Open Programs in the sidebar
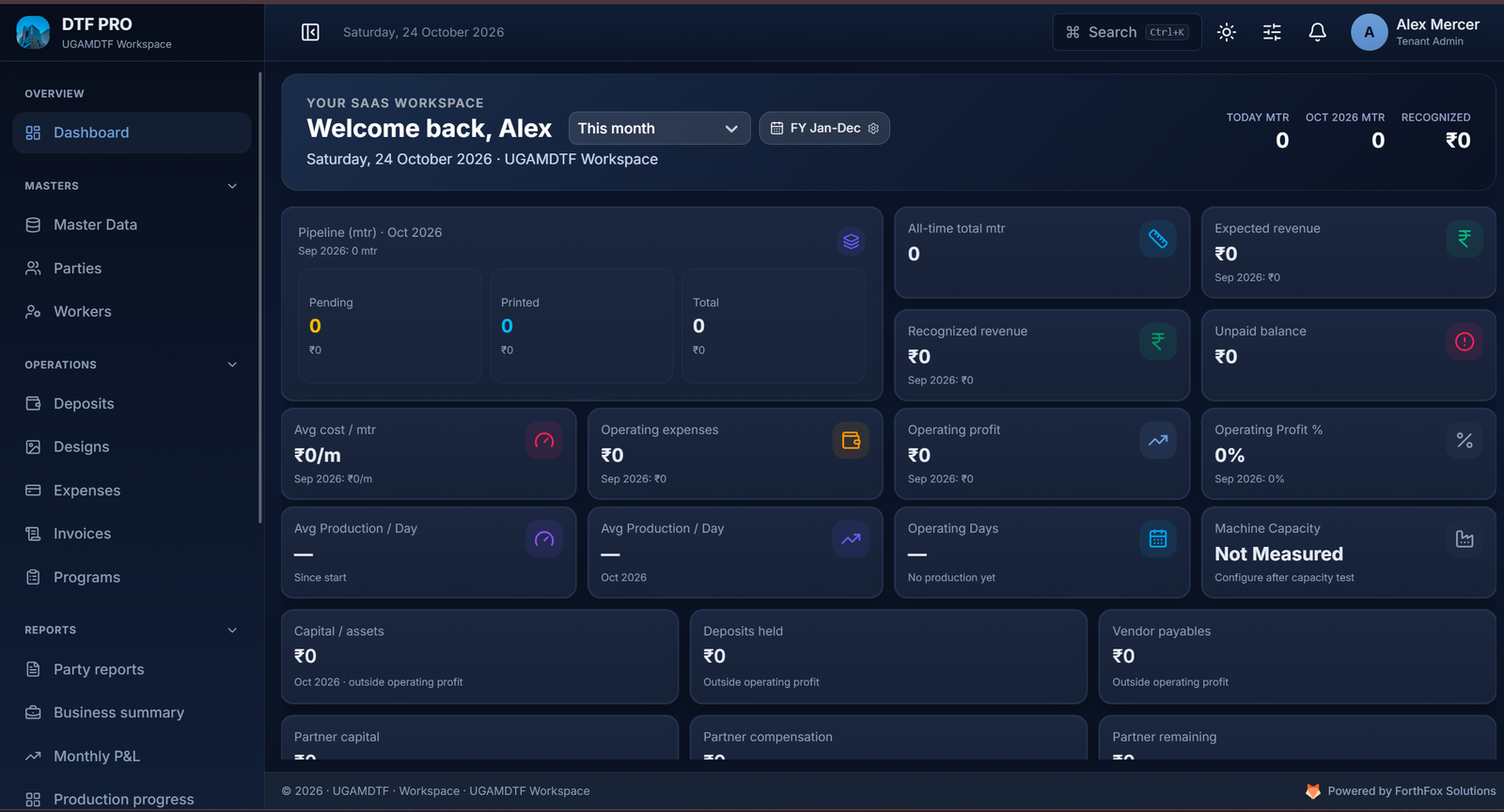 pyautogui.click(x=132, y=577)
